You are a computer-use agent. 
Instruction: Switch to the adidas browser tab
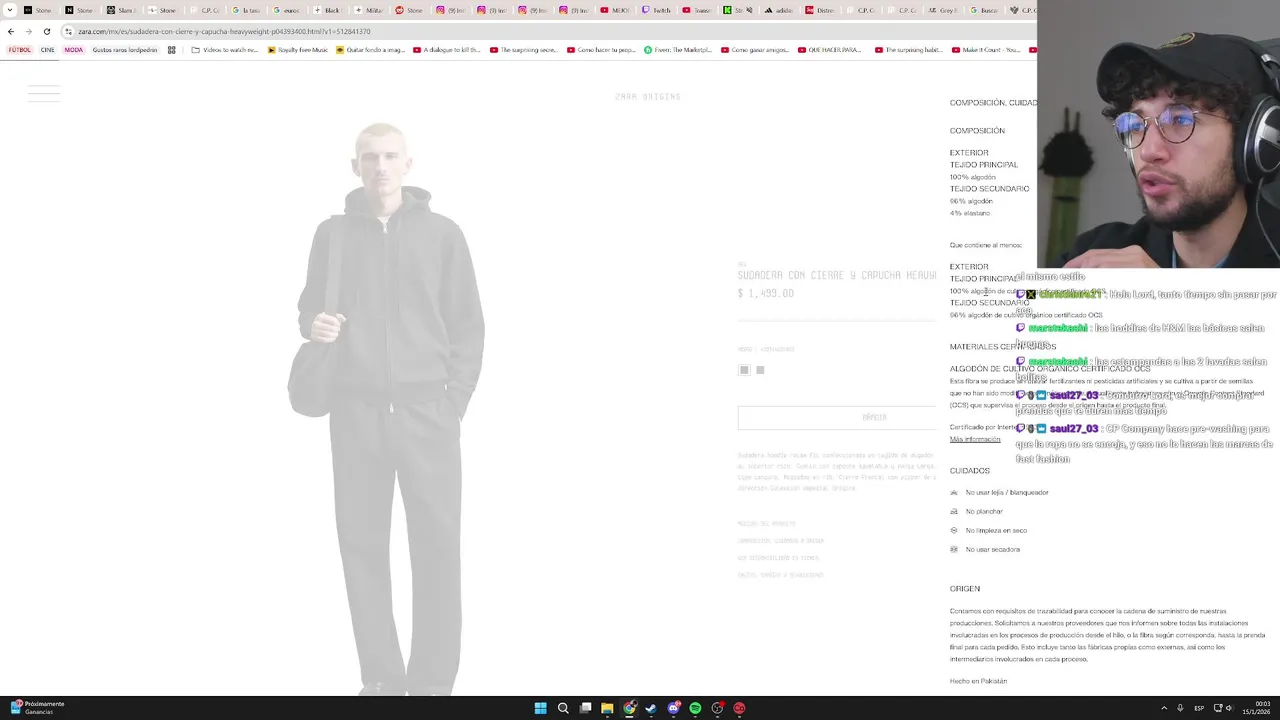pyautogui.click(x=780, y=10)
